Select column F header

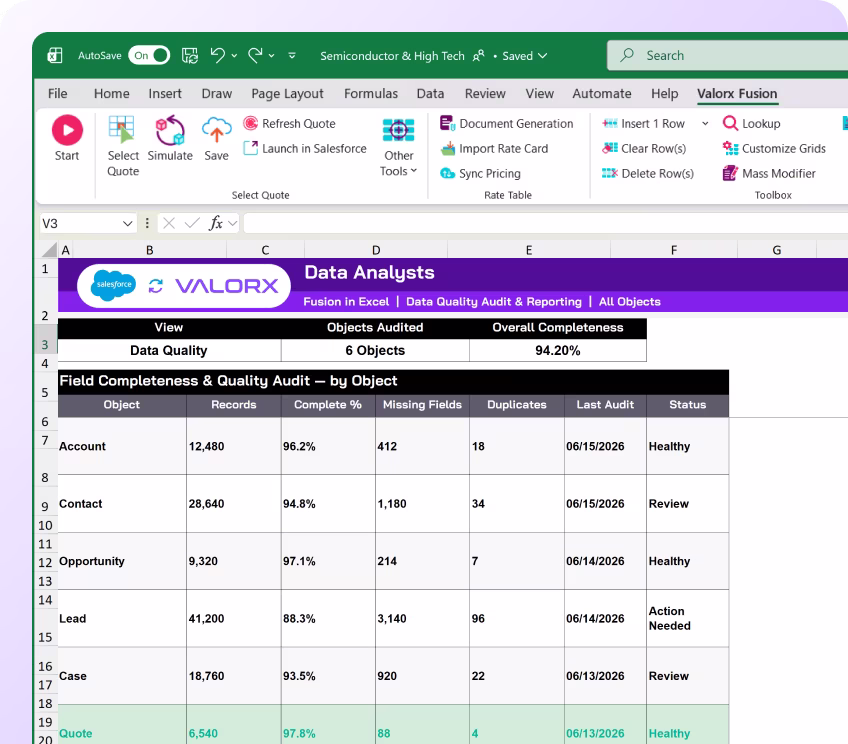674,250
